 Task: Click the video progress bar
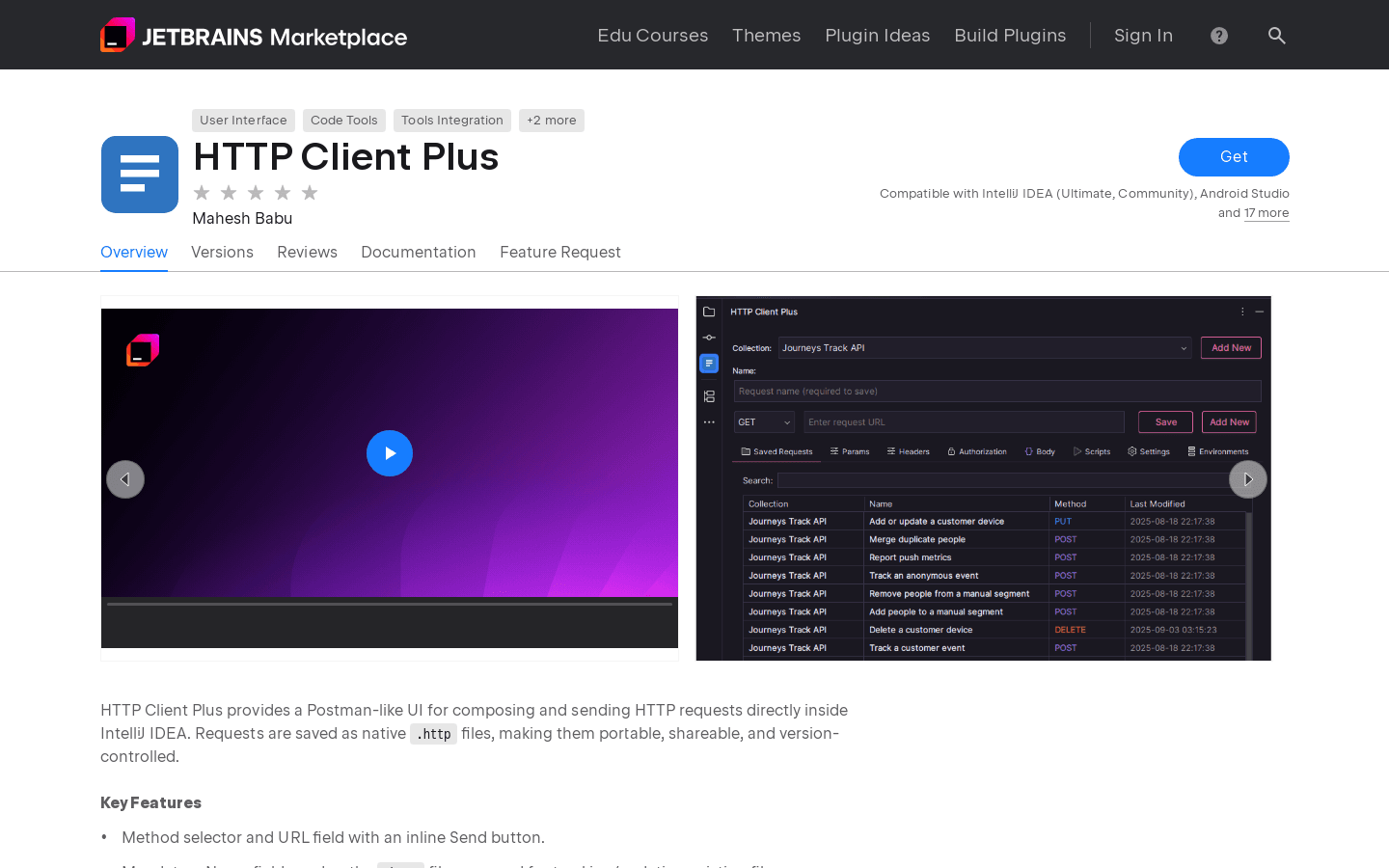[x=390, y=603]
